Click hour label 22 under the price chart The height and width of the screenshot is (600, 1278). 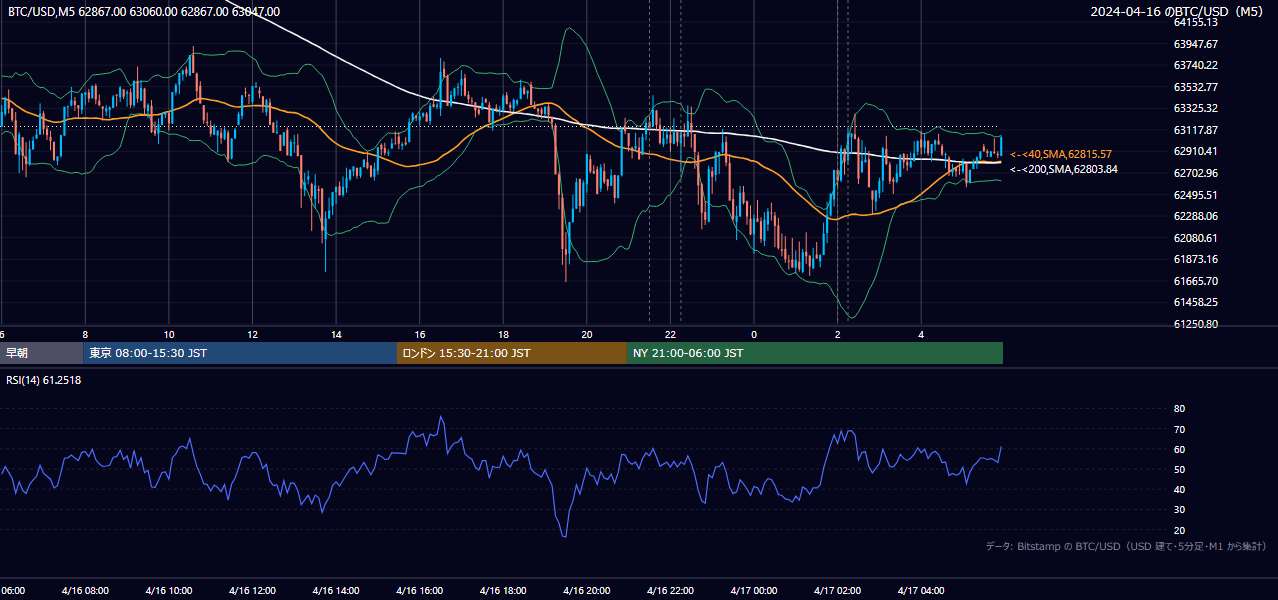point(671,334)
